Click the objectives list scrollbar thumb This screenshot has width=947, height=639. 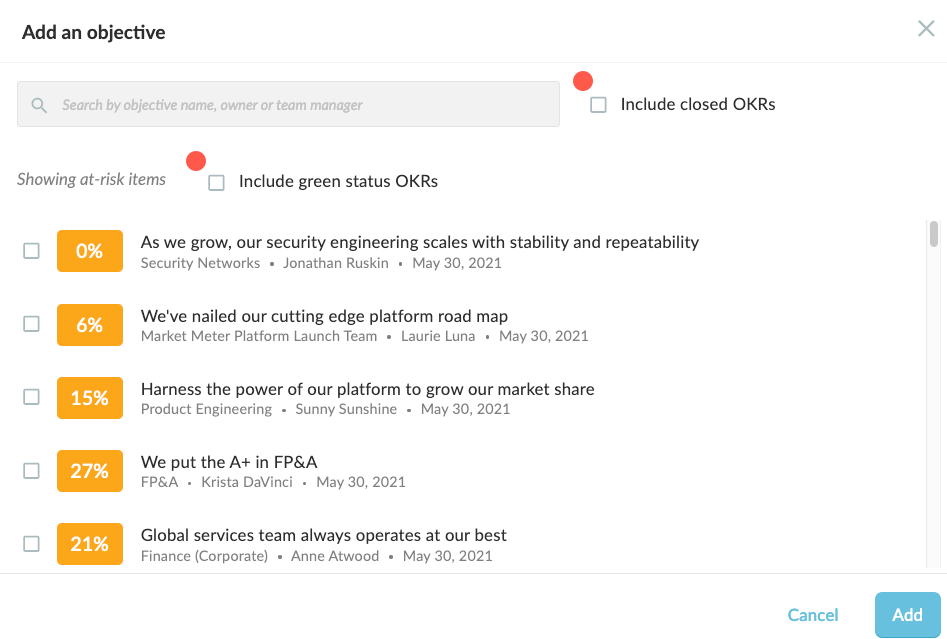(934, 234)
